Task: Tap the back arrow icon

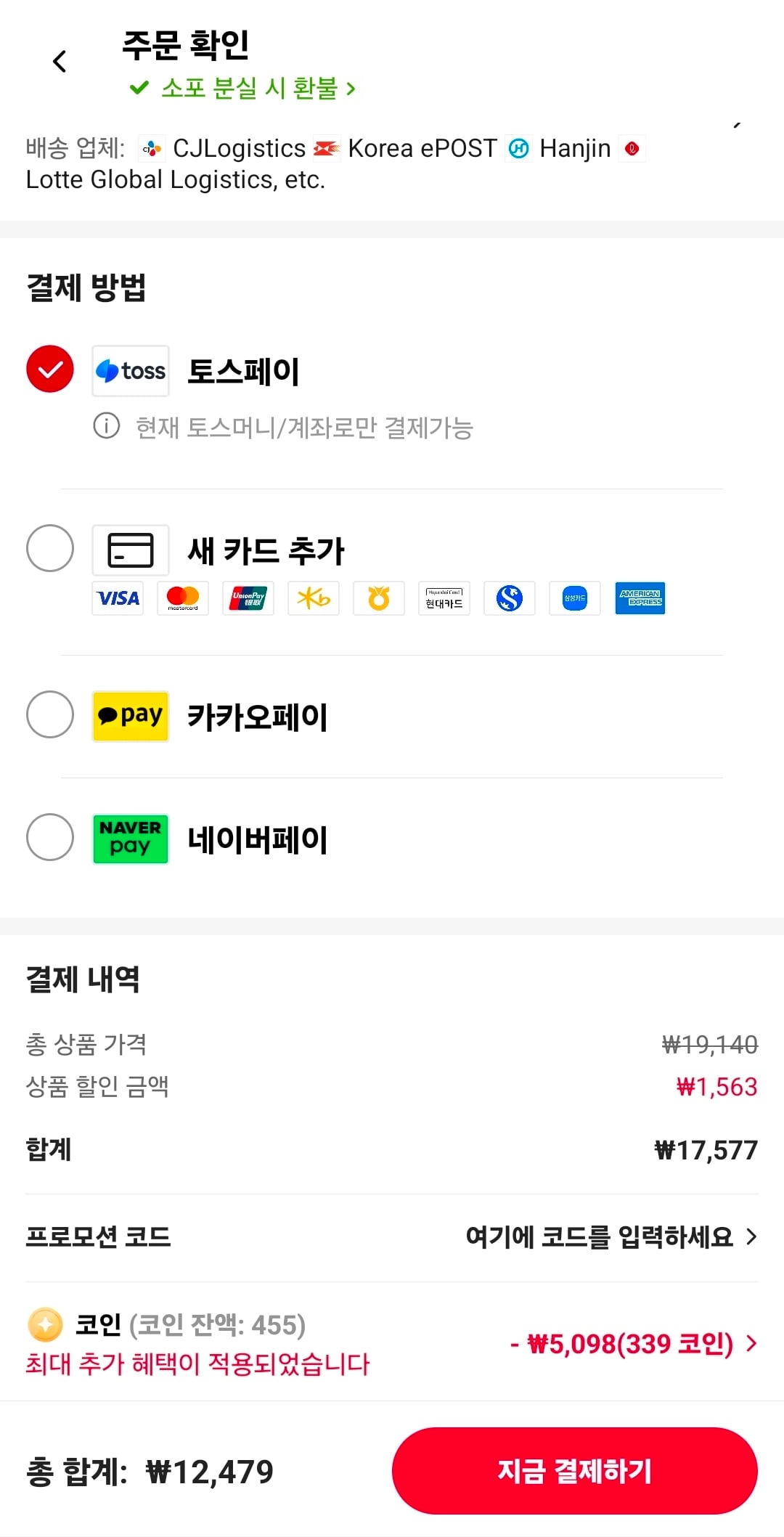Action: 60,62
